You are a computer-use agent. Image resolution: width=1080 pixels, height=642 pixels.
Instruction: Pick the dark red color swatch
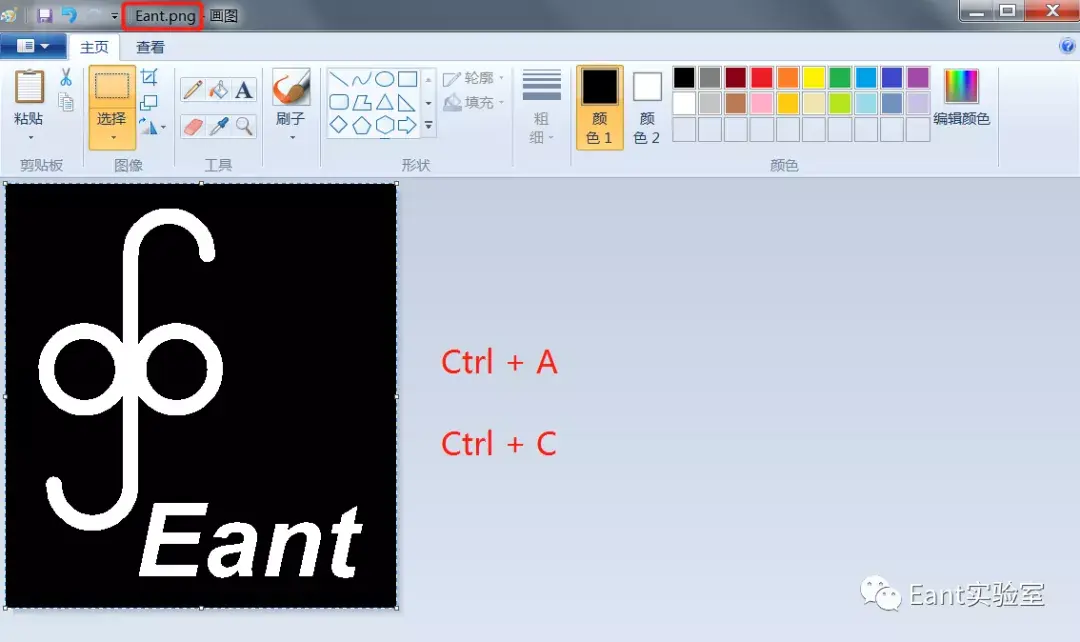736,77
